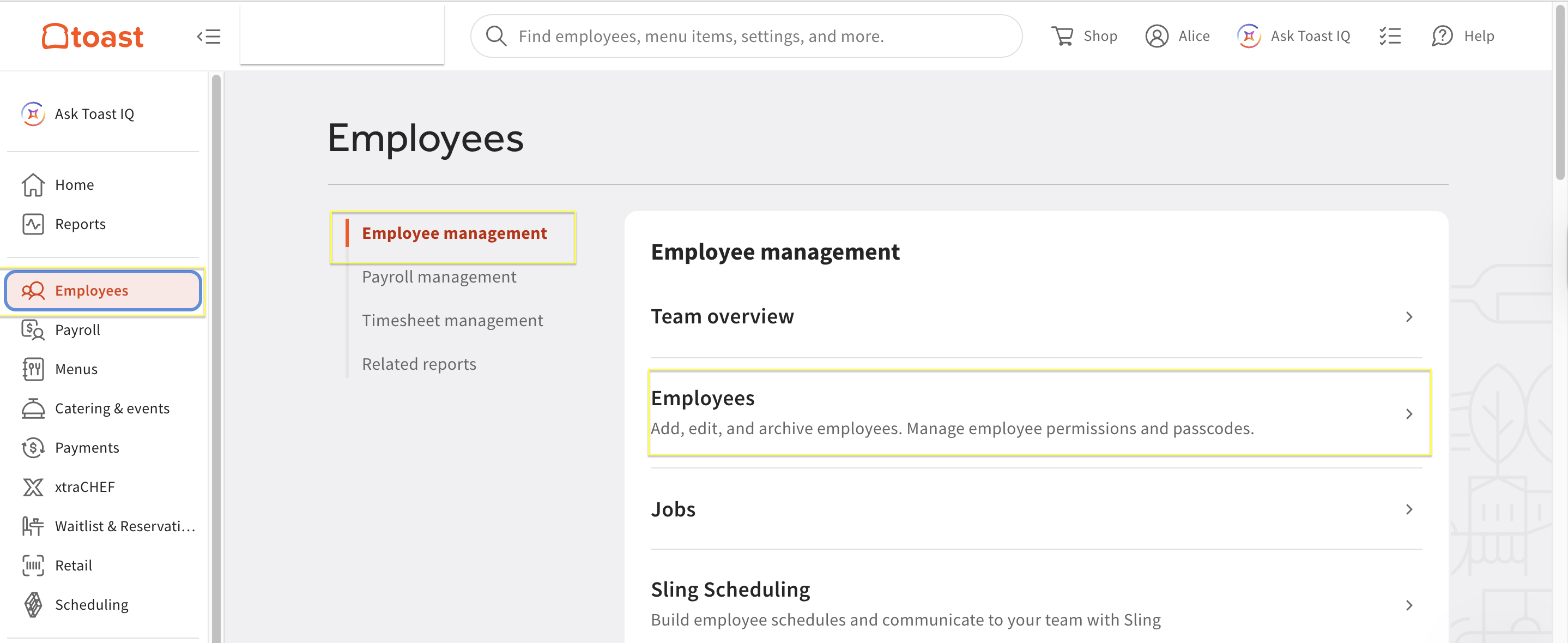Open xtraCHEF in the sidebar

click(x=84, y=486)
